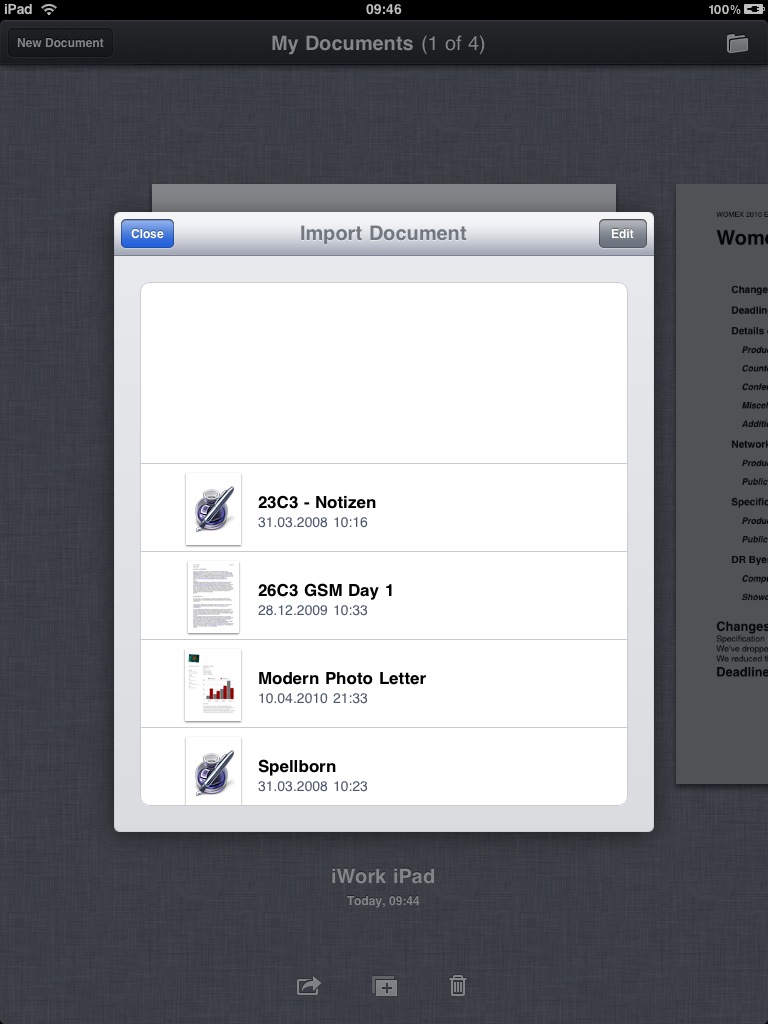The width and height of the screenshot is (768, 1024).
Task: Tap the Pages icon beside Spellborn
Action: 213,770
